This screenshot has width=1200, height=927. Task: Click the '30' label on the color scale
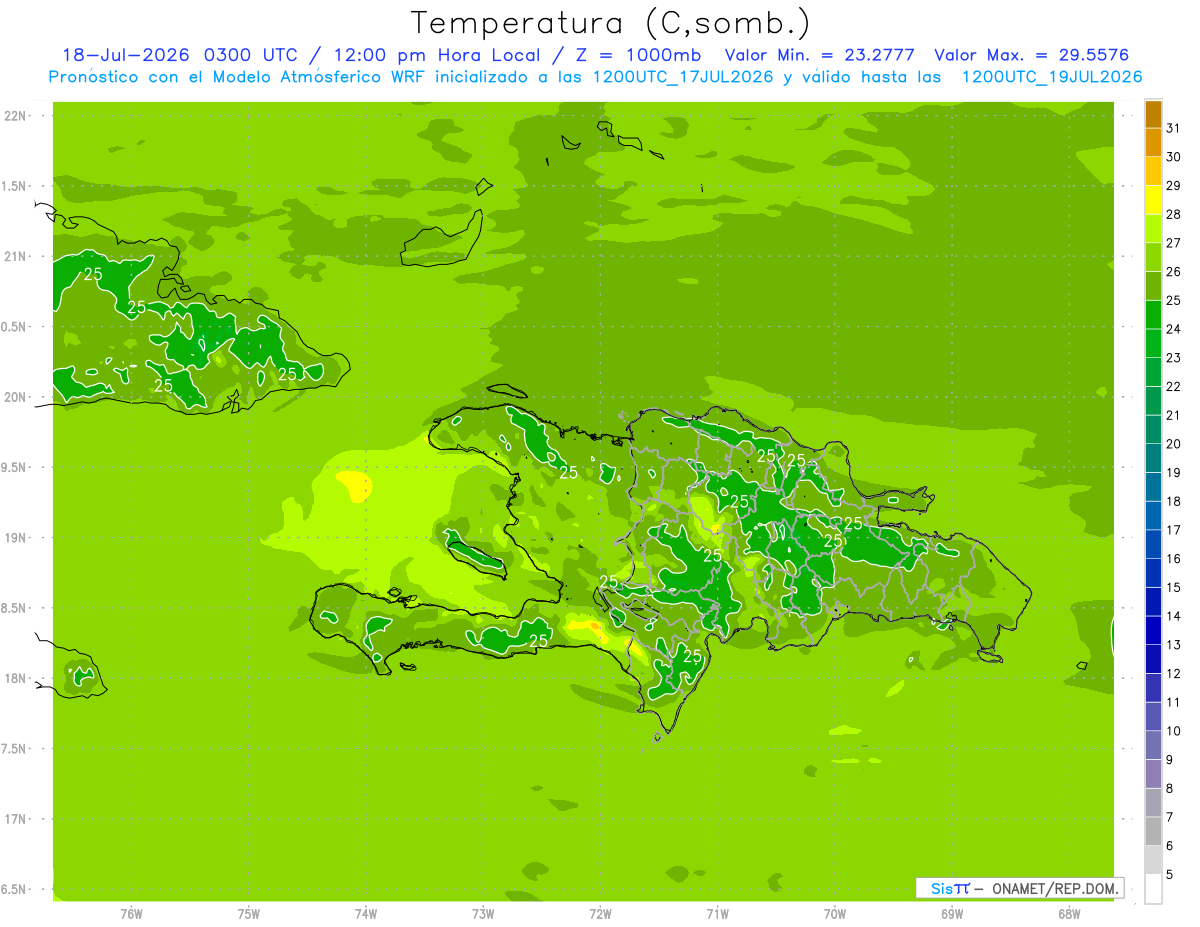[1173, 157]
